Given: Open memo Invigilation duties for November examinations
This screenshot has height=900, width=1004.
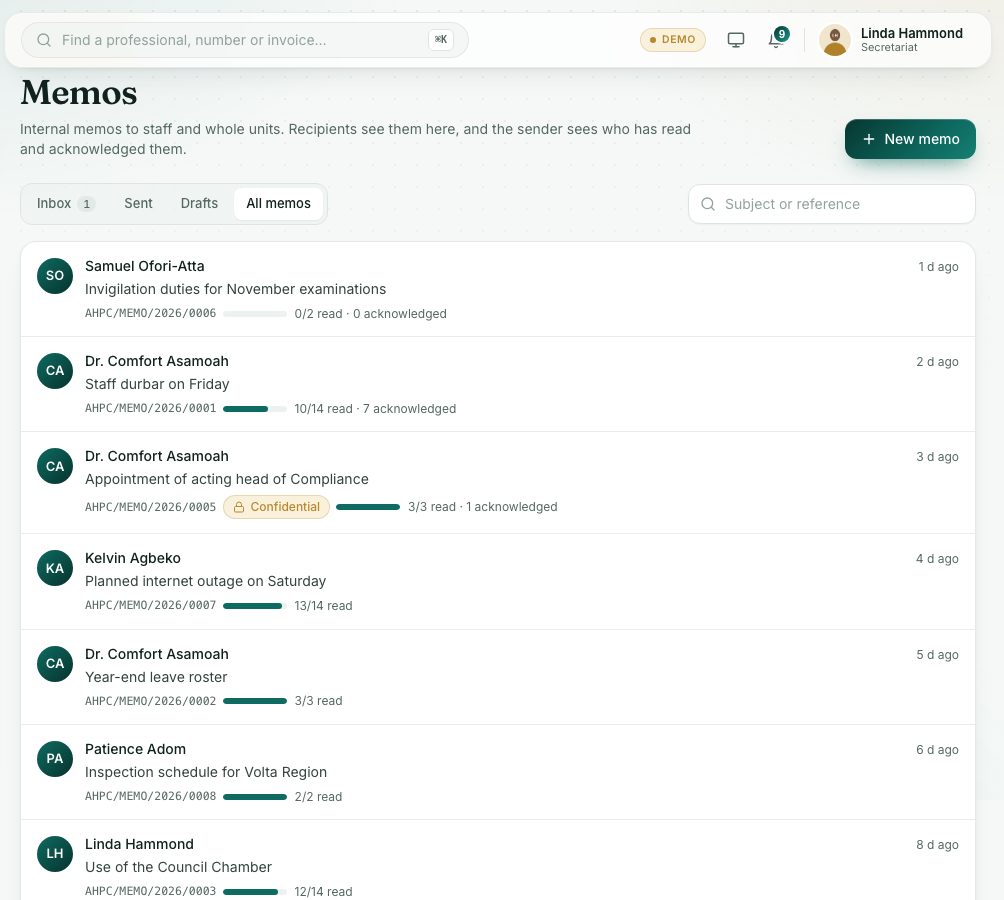Looking at the screenshot, I should pyautogui.click(x=498, y=289).
